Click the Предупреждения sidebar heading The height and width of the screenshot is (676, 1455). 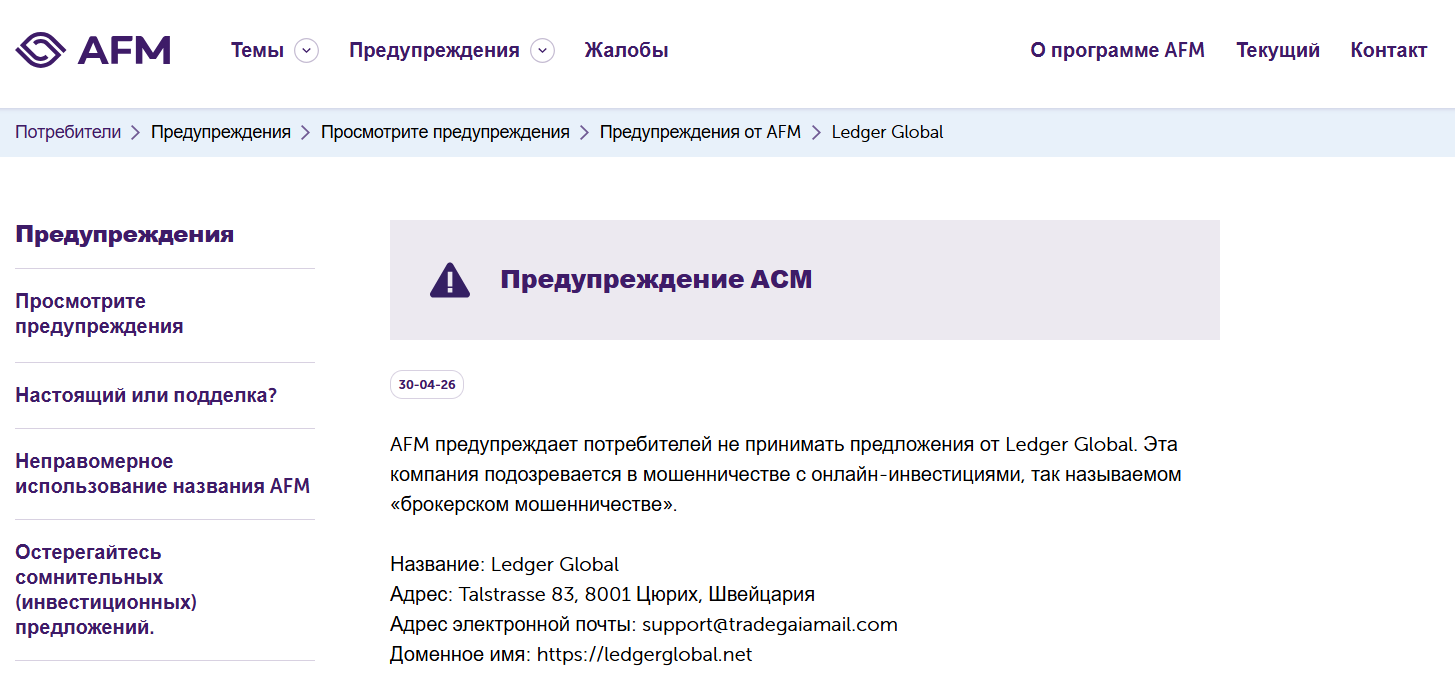click(x=124, y=234)
